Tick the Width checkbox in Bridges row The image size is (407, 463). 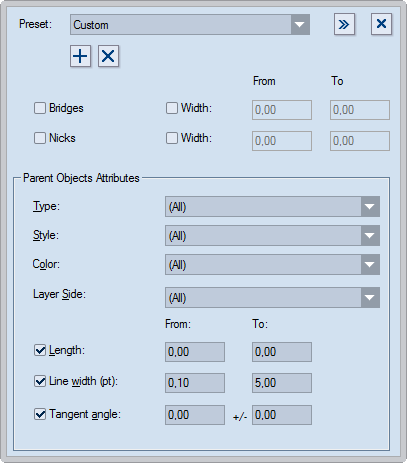pos(172,108)
